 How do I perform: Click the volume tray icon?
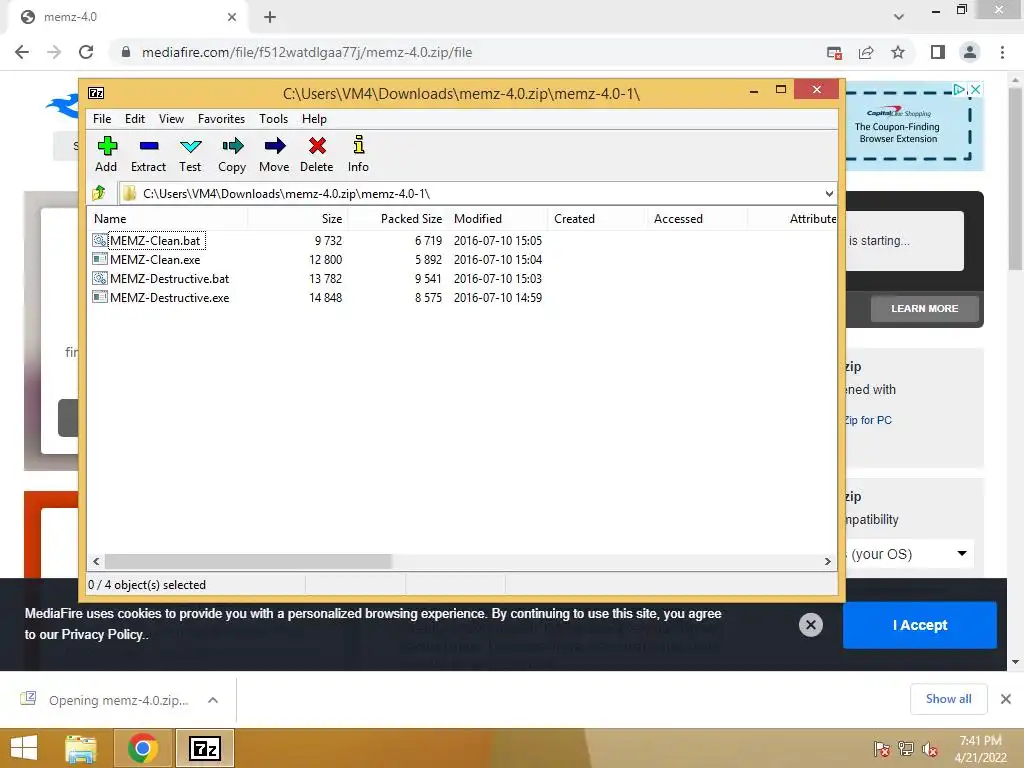[930, 750]
